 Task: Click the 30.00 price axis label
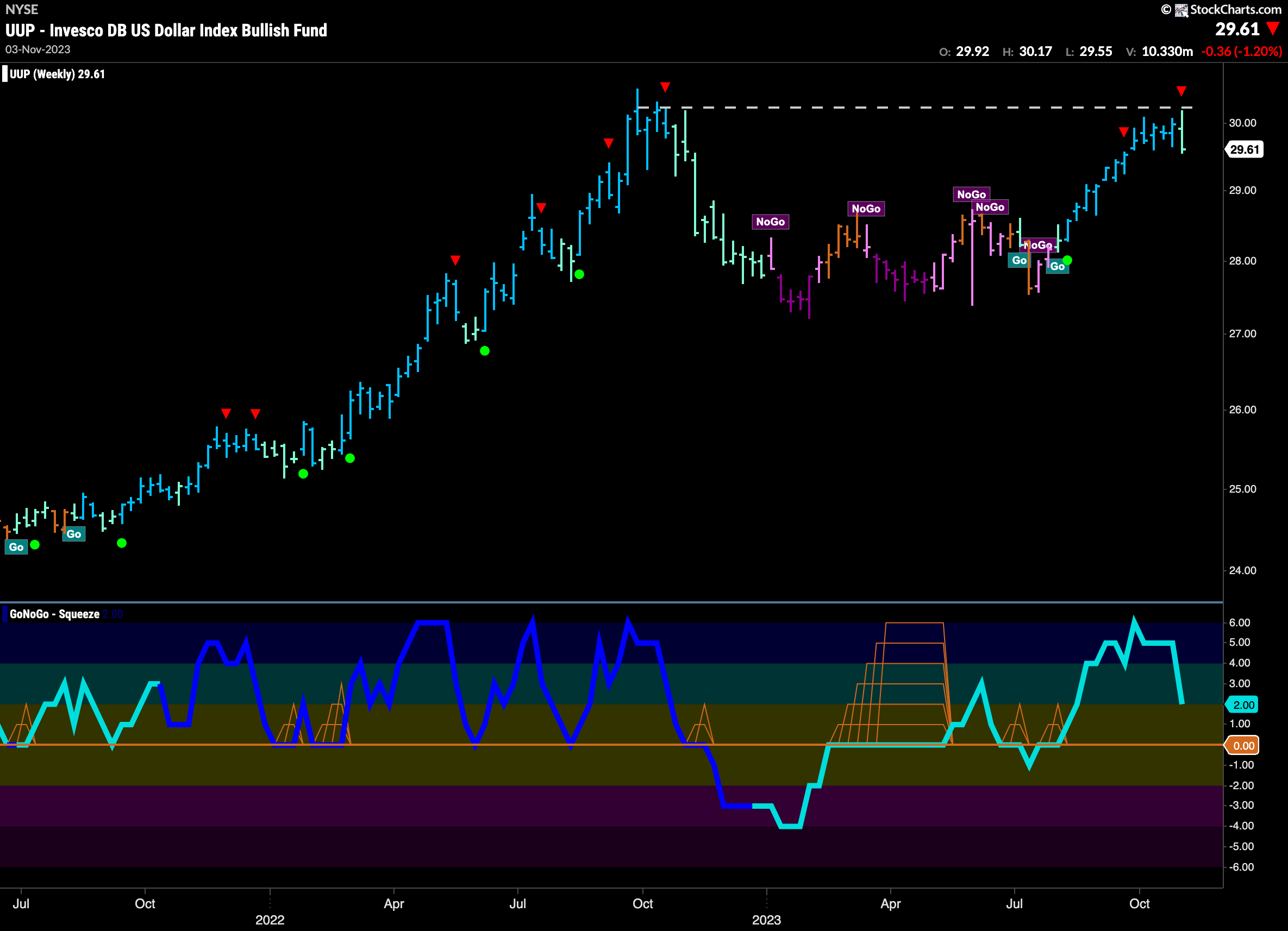(x=1242, y=123)
